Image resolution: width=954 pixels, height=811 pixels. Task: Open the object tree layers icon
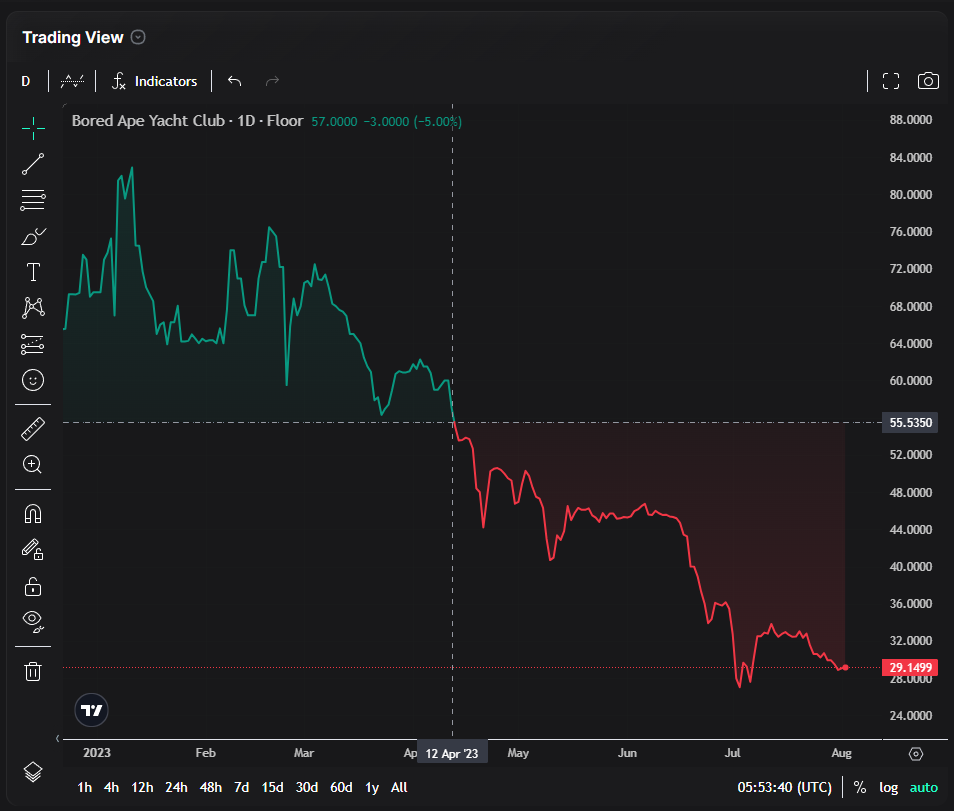33,772
